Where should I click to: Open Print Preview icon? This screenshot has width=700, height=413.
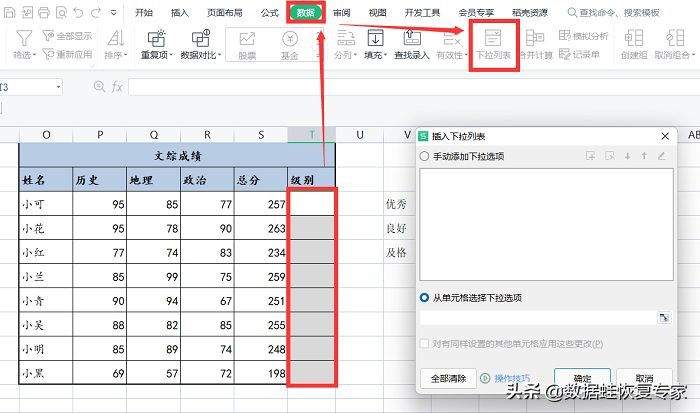tap(61, 13)
